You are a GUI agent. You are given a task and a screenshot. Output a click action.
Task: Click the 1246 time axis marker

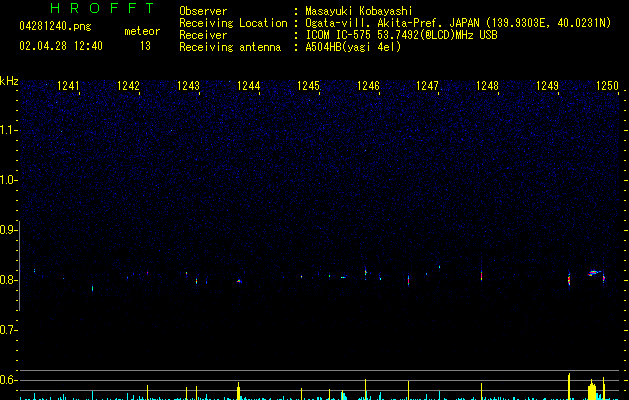(x=368, y=86)
